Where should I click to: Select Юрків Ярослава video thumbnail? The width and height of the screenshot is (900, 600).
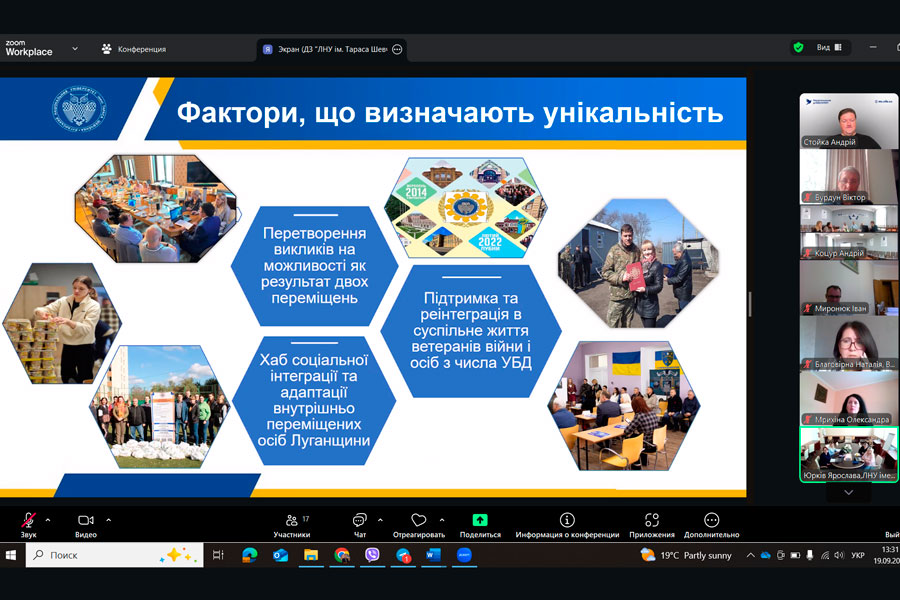[x=848, y=455]
